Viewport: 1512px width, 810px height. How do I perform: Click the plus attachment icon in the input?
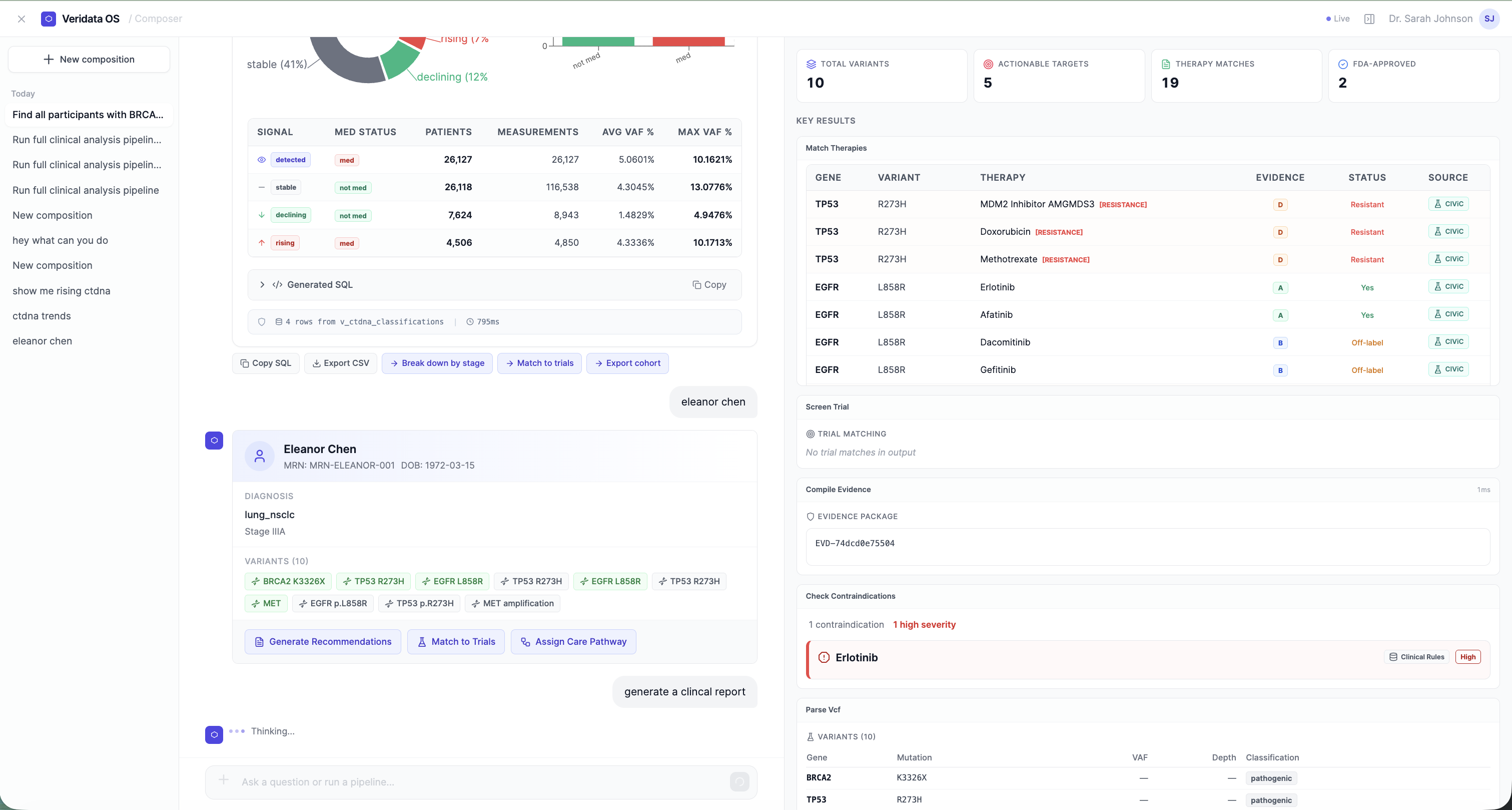(x=223, y=780)
